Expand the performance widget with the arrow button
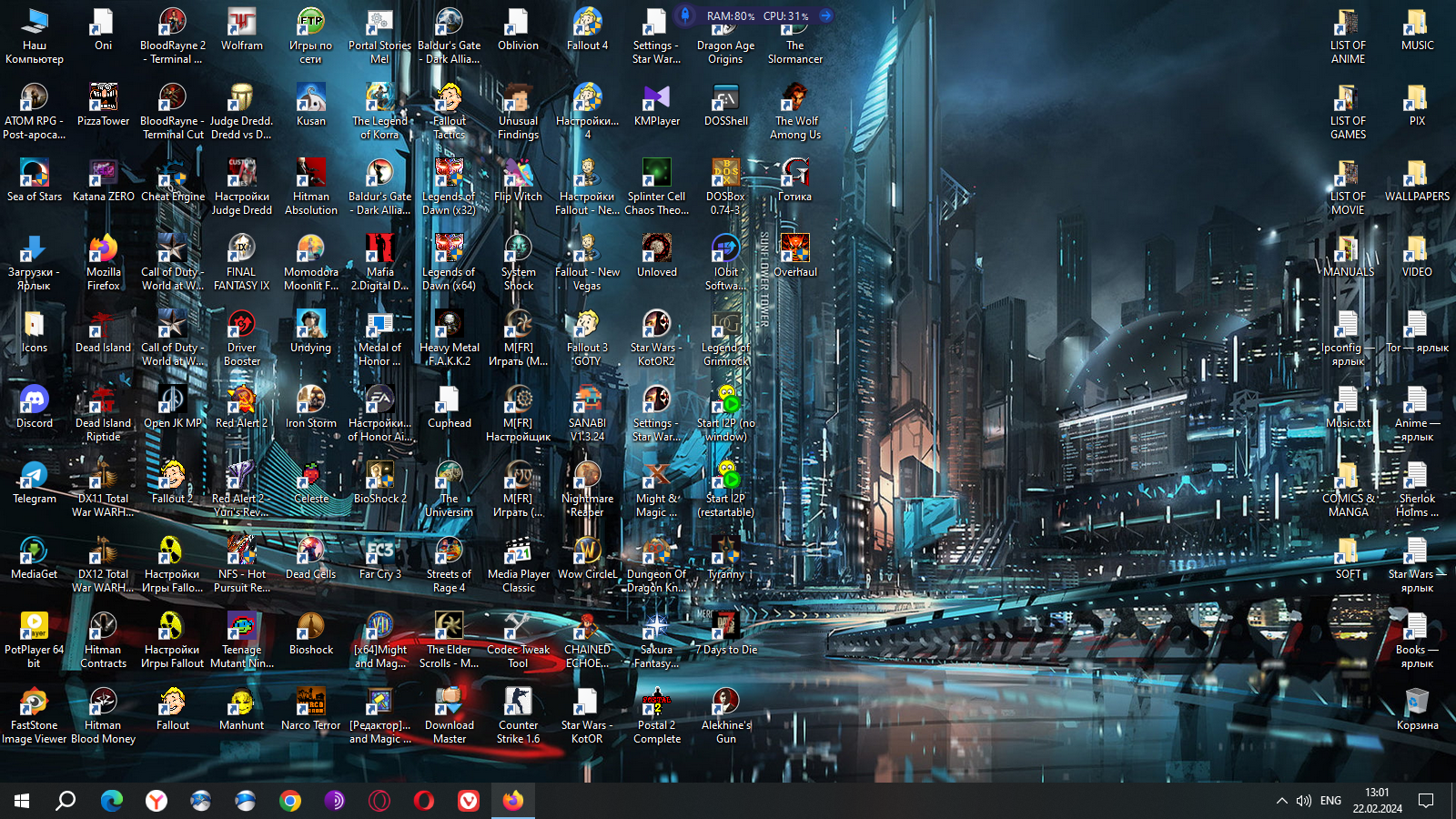The height and width of the screenshot is (819, 1456). tap(825, 15)
